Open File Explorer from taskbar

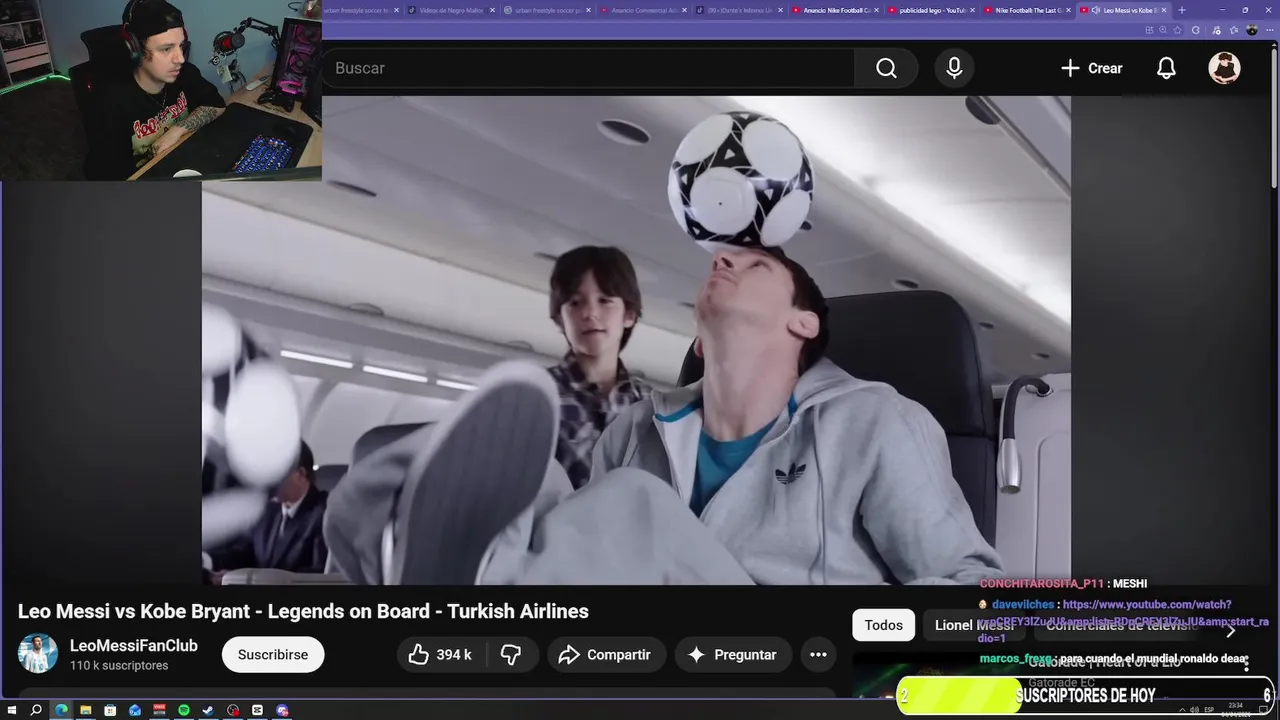point(86,710)
